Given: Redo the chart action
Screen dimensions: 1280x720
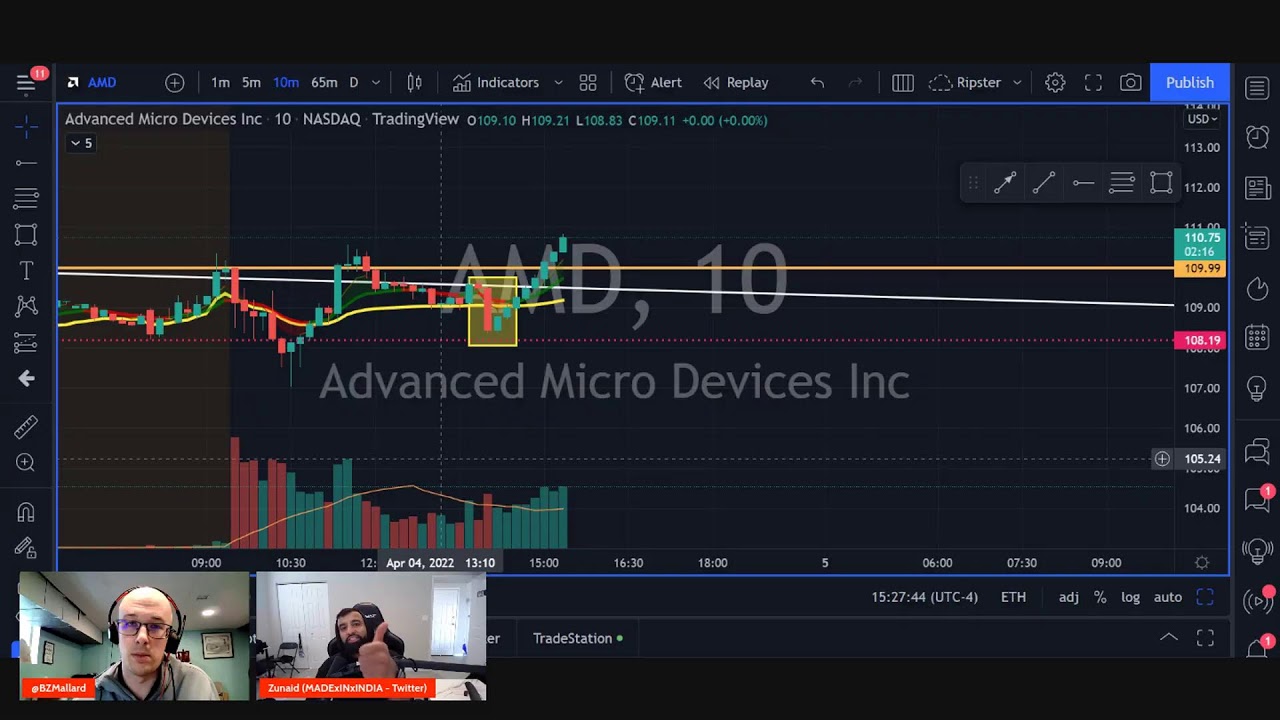Looking at the screenshot, I should click(855, 83).
